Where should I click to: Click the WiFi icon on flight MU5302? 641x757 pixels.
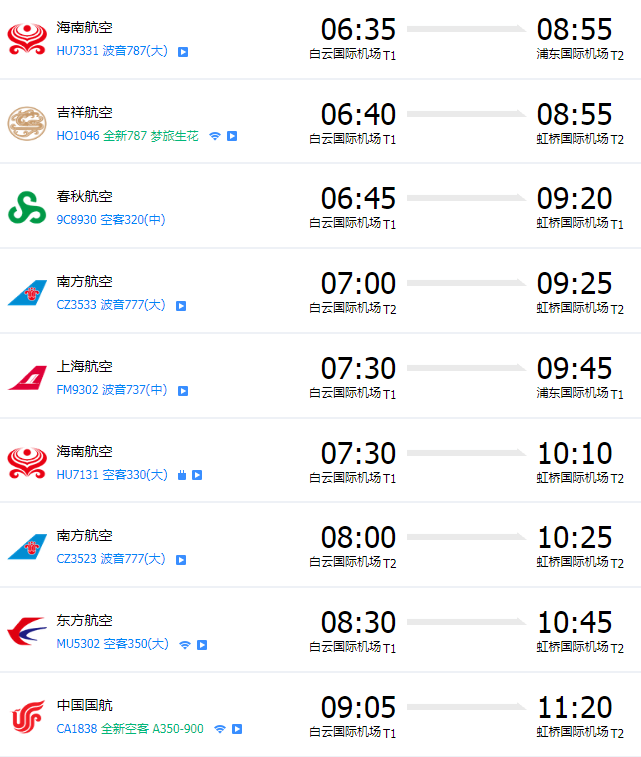[185, 645]
